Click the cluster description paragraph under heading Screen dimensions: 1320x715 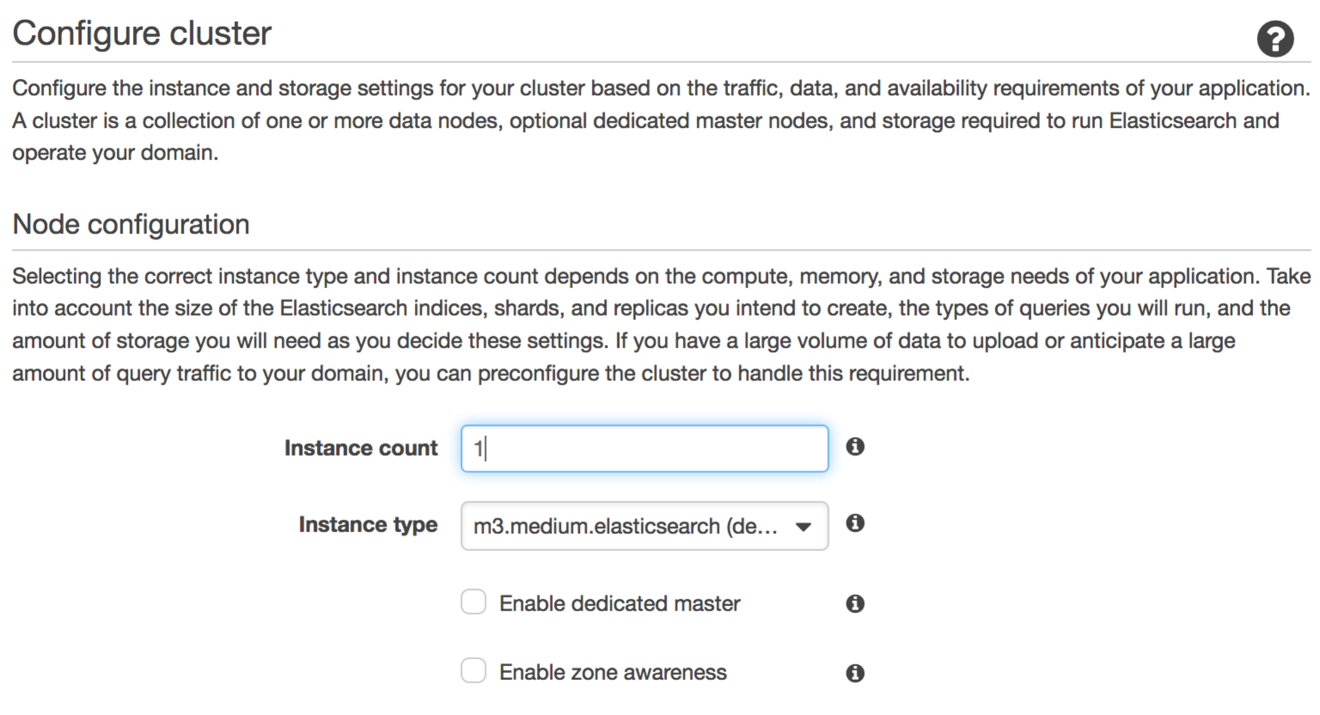pyautogui.click(x=660, y=121)
